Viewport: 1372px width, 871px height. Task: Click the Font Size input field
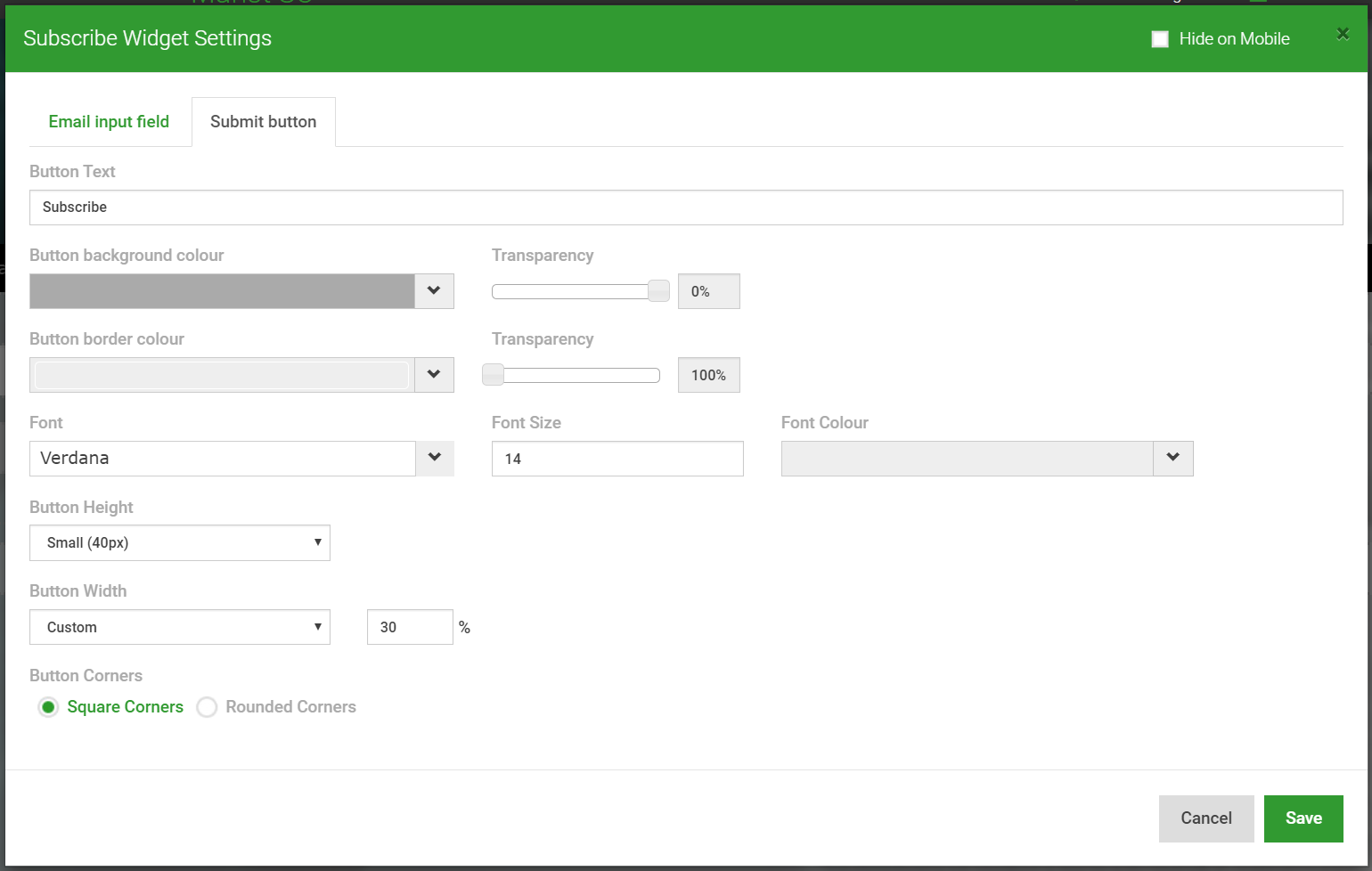tap(617, 459)
